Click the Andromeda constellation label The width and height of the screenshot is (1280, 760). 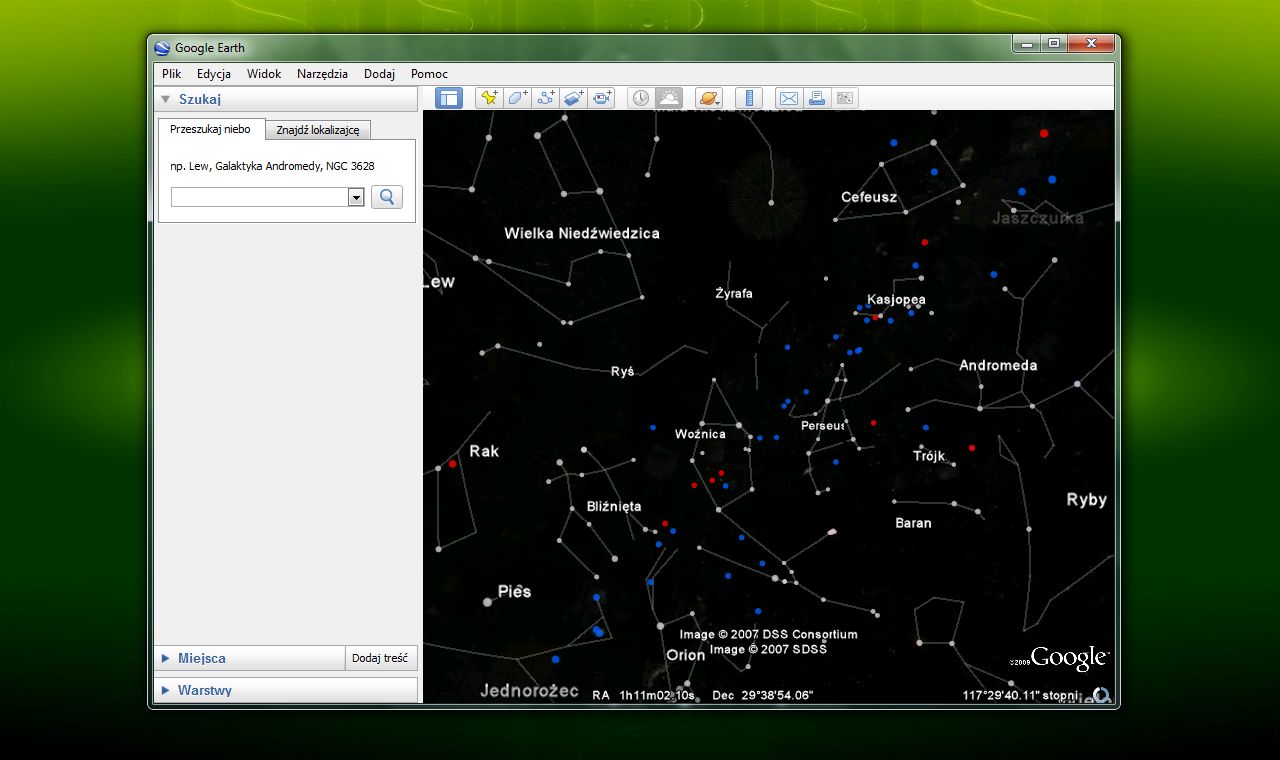(x=998, y=365)
